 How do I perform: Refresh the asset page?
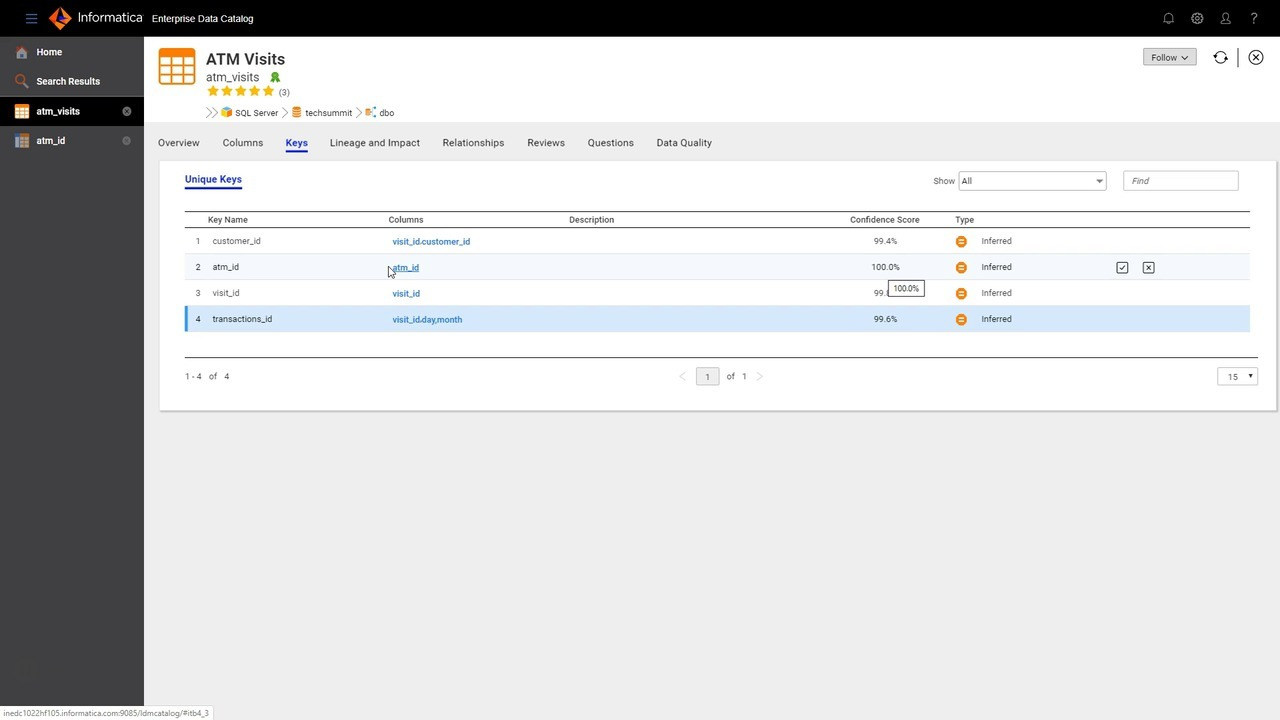1220,57
